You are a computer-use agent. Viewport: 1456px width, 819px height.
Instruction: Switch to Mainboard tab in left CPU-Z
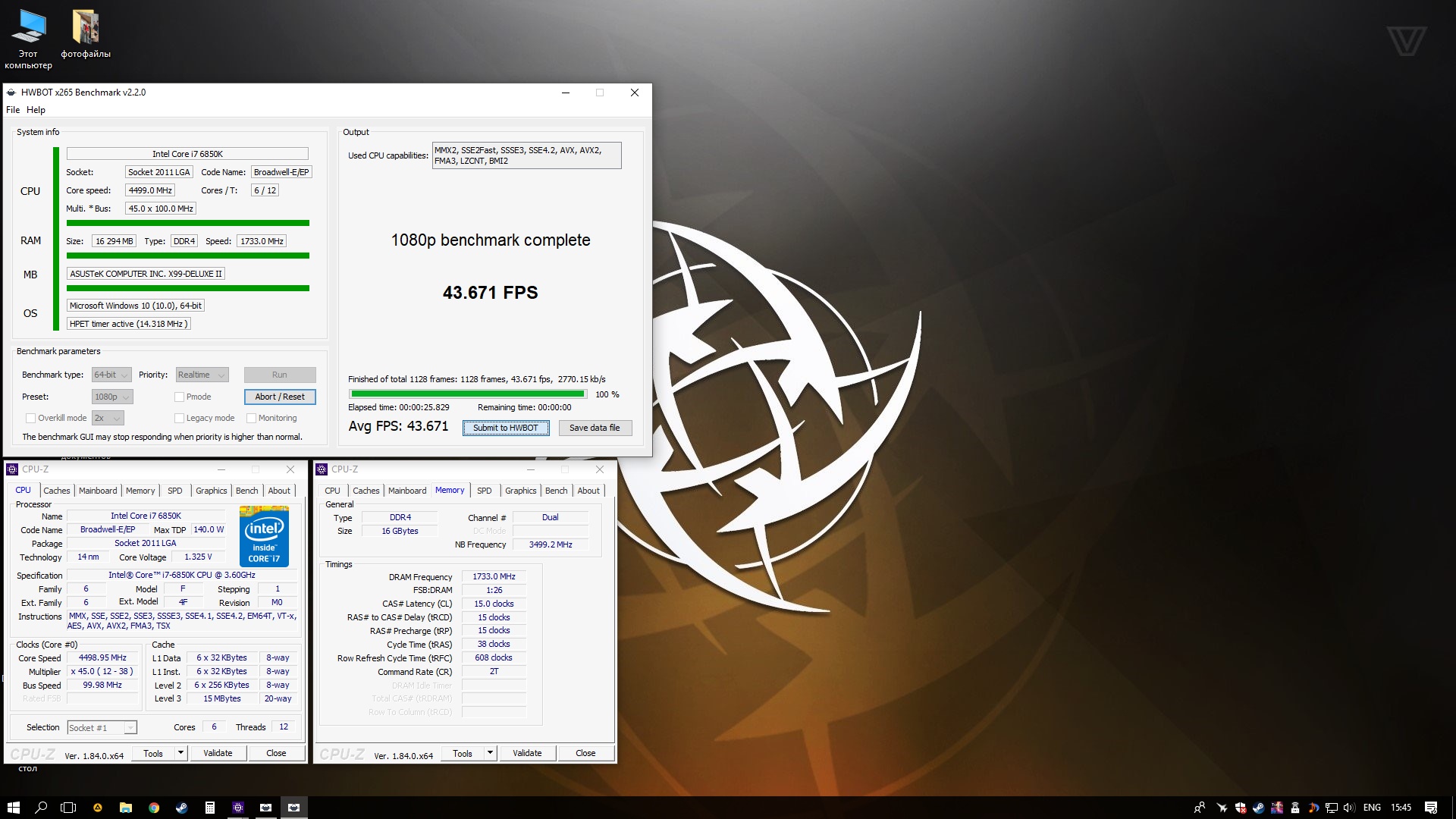[98, 491]
